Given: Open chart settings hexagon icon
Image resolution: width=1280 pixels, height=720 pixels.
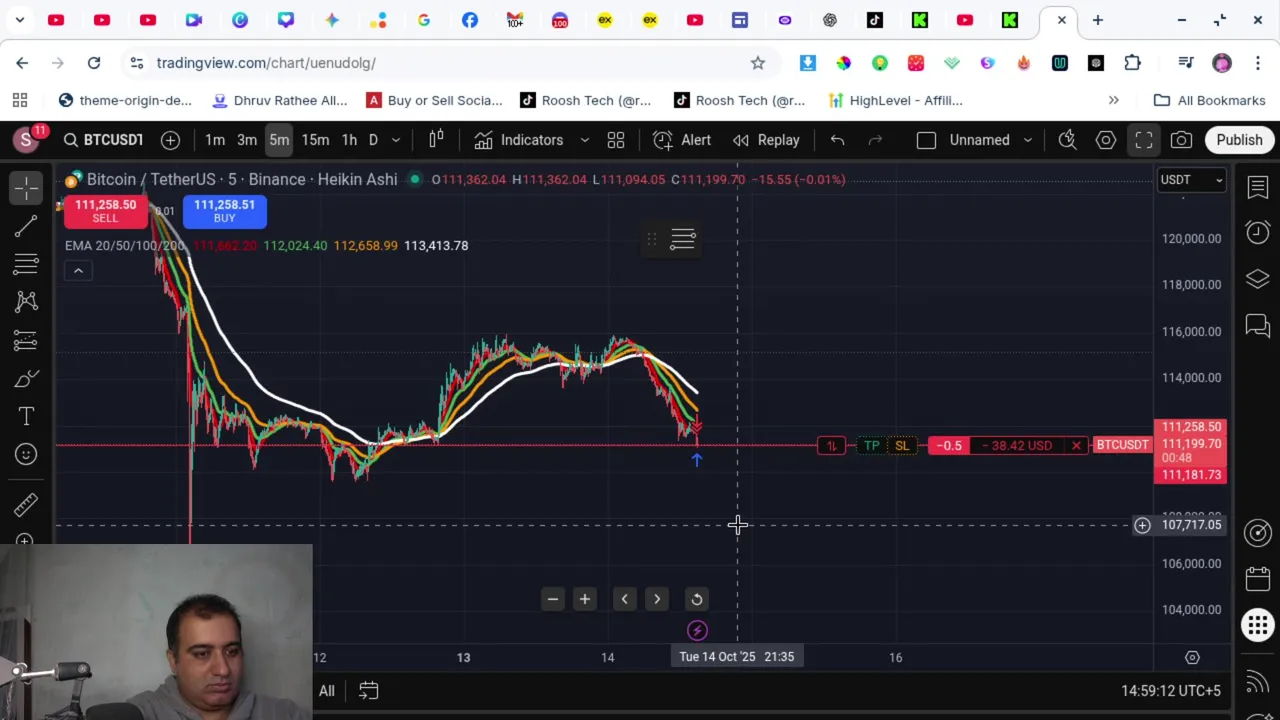Looking at the screenshot, I should pyautogui.click(x=1105, y=140).
